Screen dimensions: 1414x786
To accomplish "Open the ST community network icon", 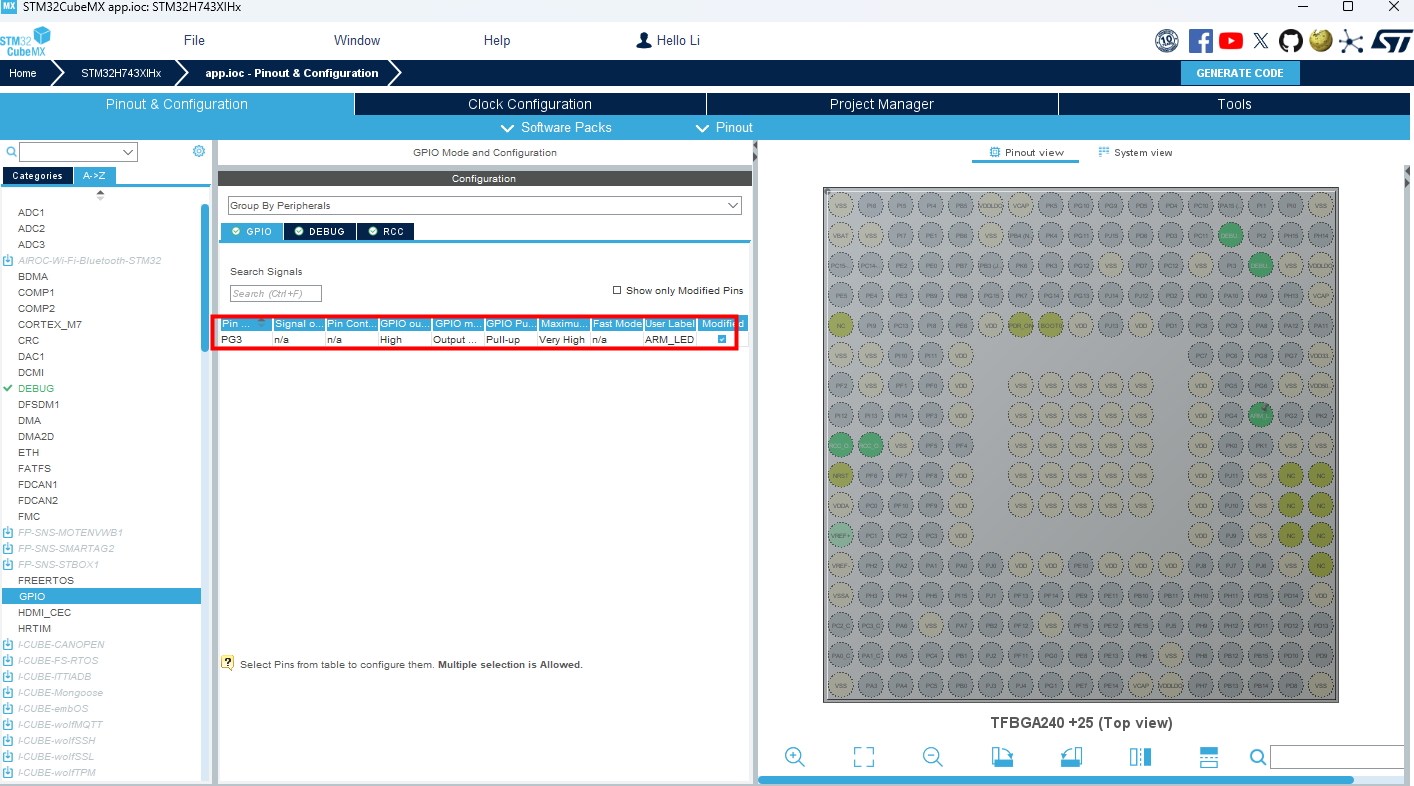I will (x=1351, y=41).
